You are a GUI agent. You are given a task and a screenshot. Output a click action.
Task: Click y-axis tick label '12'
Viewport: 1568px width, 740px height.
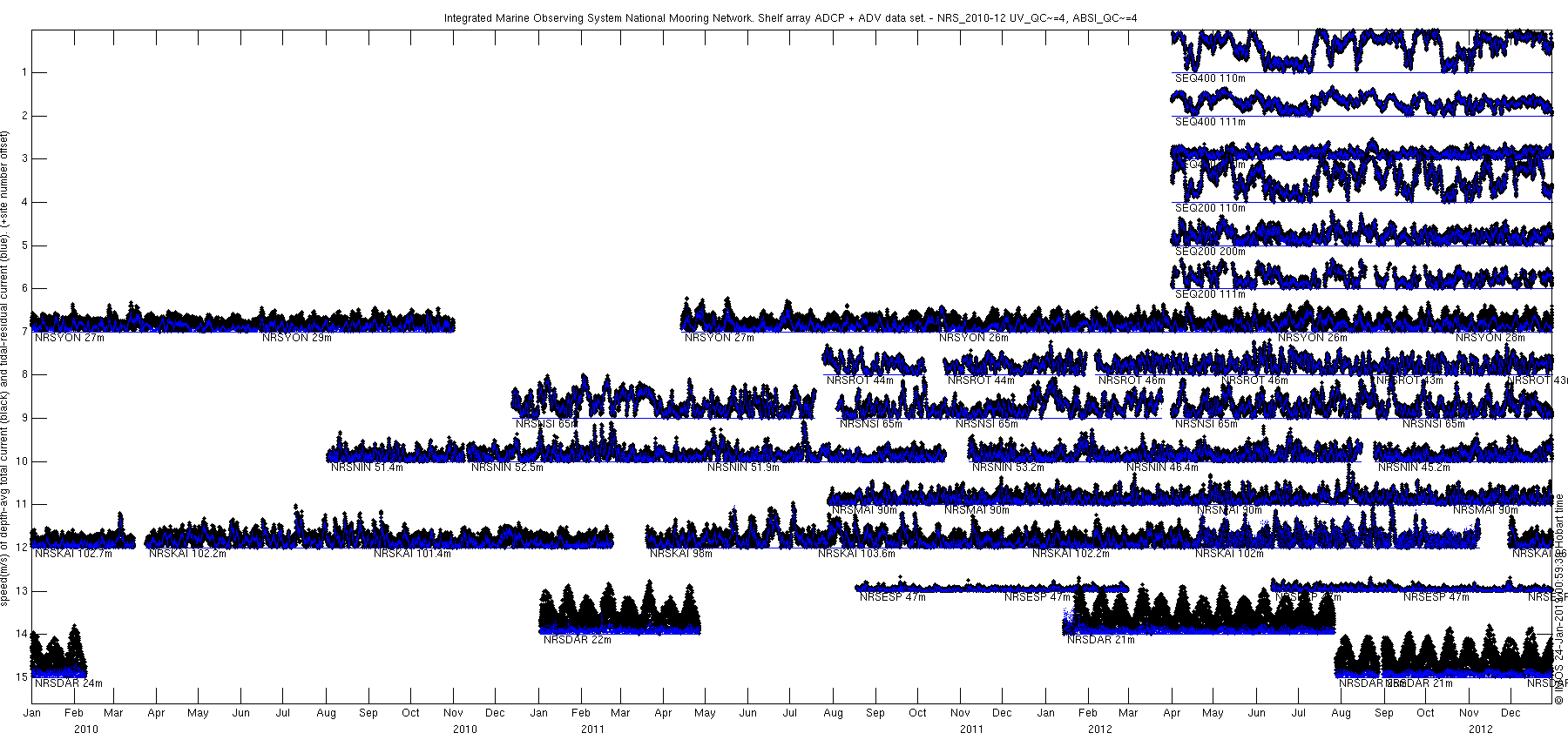[x=23, y=548]
